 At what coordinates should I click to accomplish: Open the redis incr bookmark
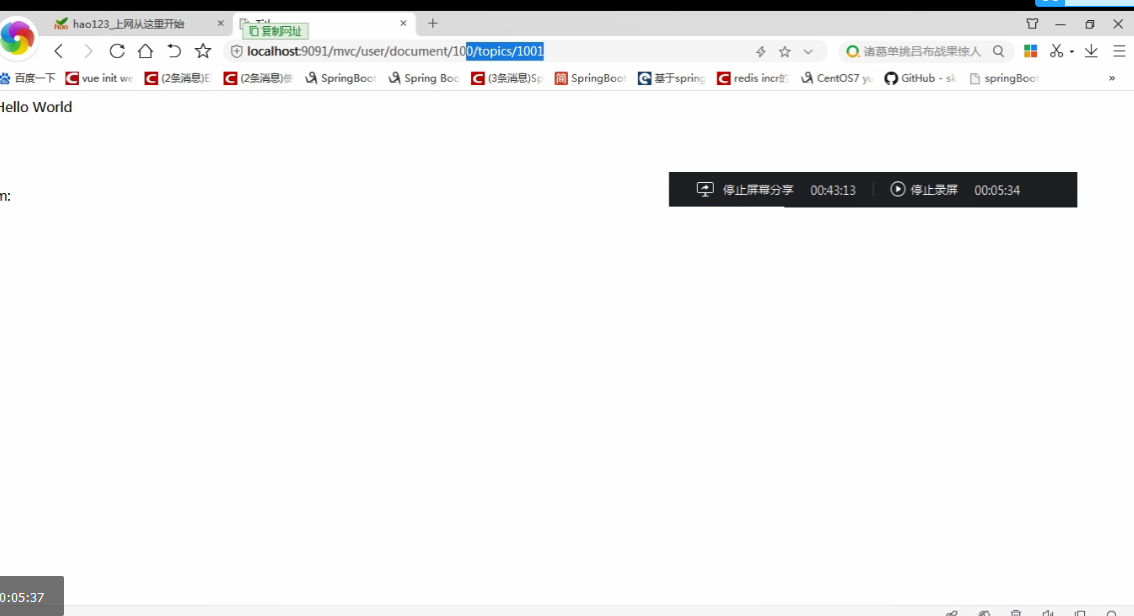pyautogui.click(x=753, y=78)
